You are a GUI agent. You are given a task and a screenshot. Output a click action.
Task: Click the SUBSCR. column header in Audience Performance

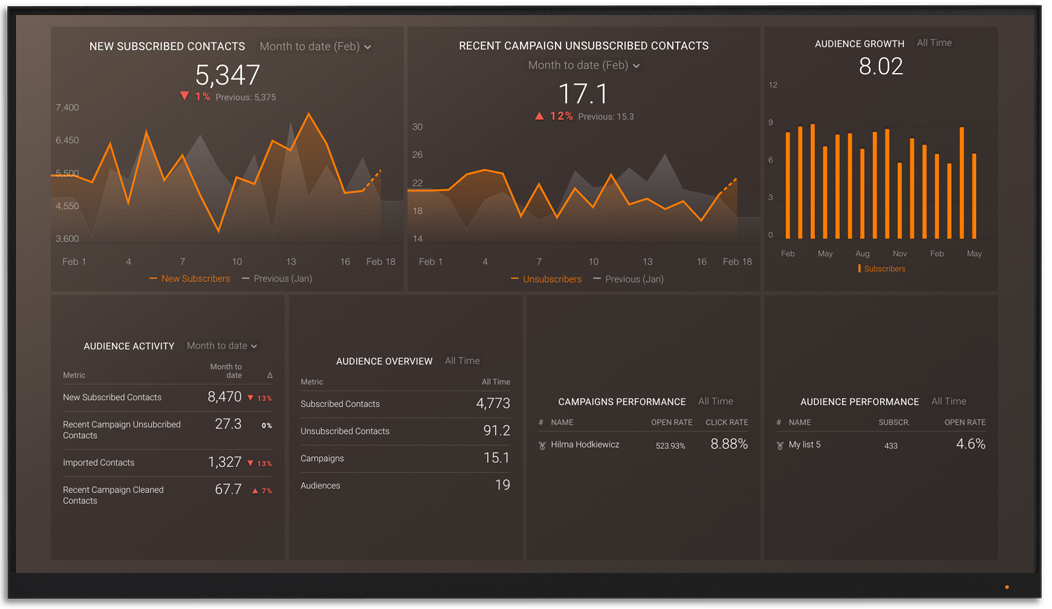tap(893, 423)
